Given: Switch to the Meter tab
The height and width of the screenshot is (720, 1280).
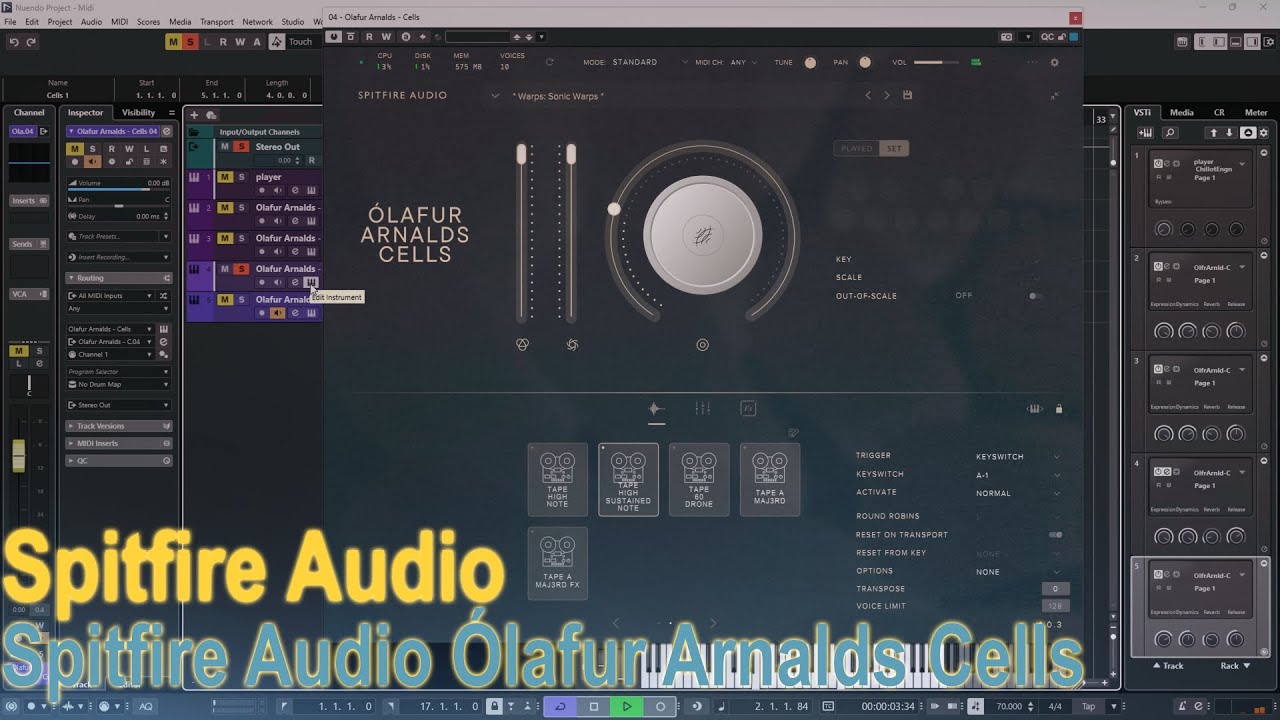Looking at the screenshot, I should click(x=1256, y=113).
